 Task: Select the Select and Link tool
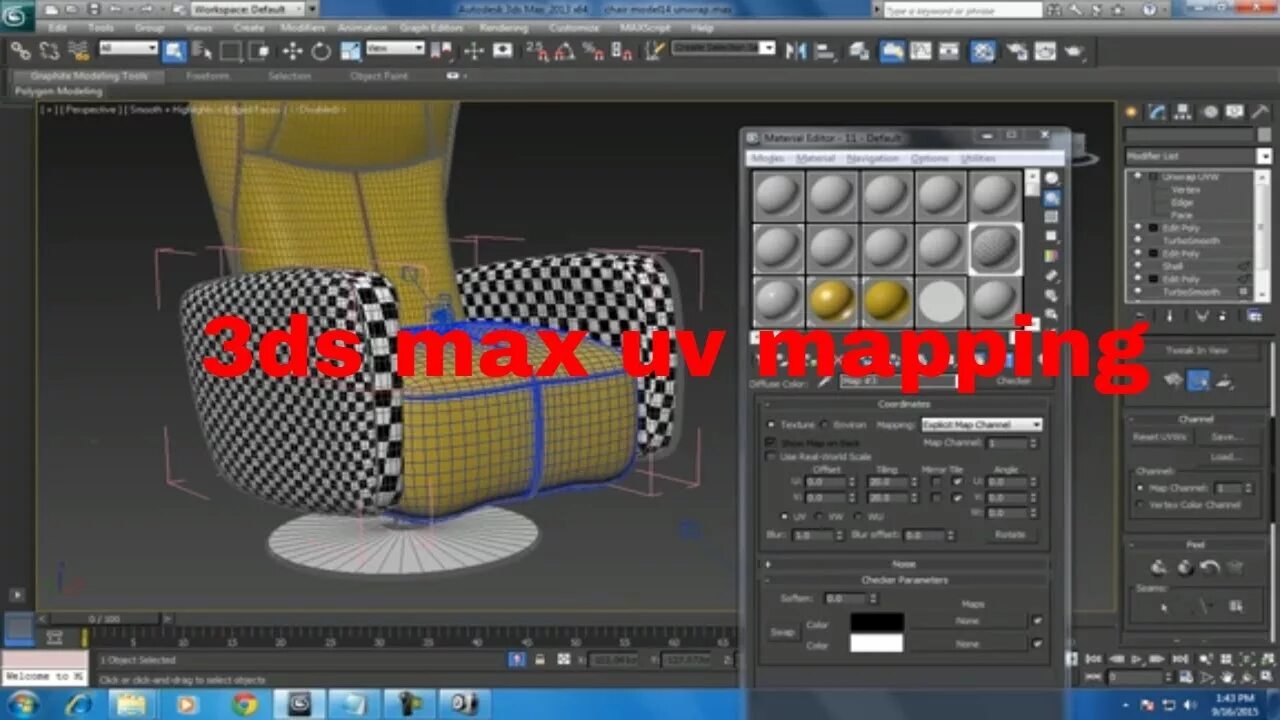pos(20,50)
